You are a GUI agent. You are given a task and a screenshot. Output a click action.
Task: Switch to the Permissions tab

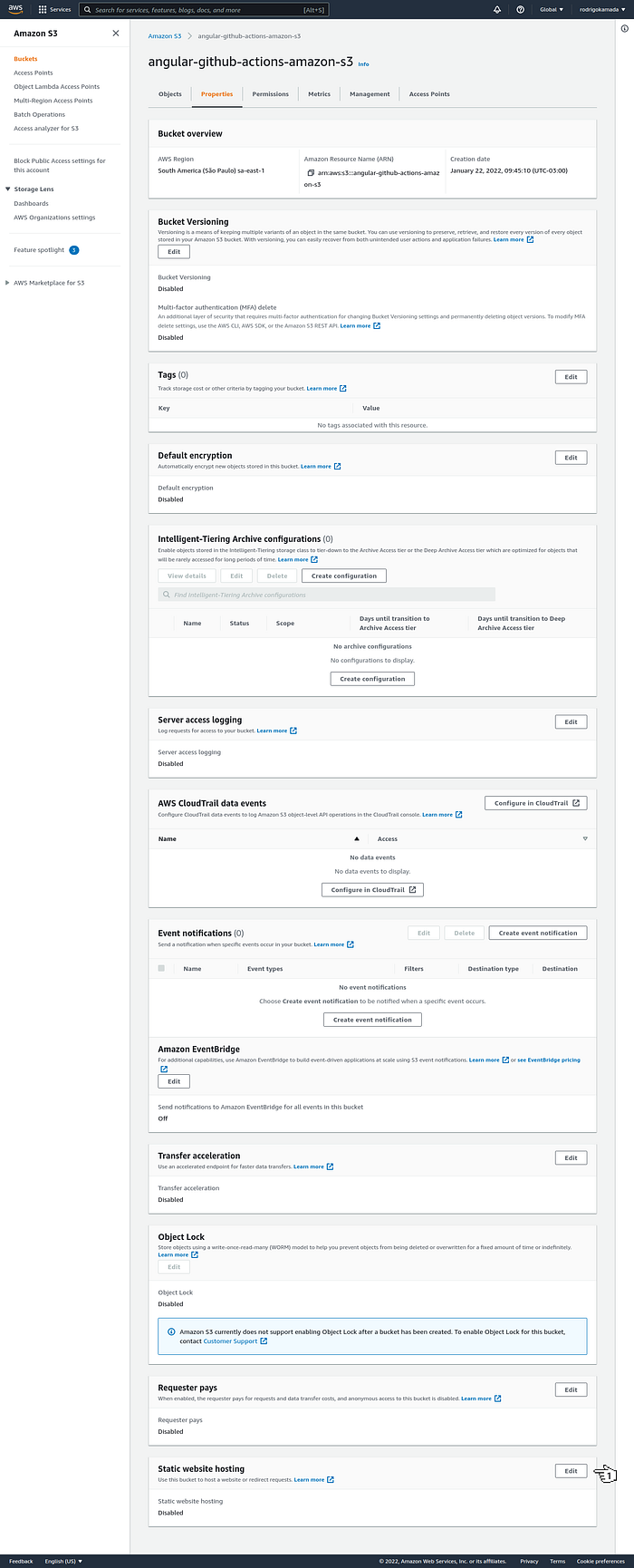[270, 94]
